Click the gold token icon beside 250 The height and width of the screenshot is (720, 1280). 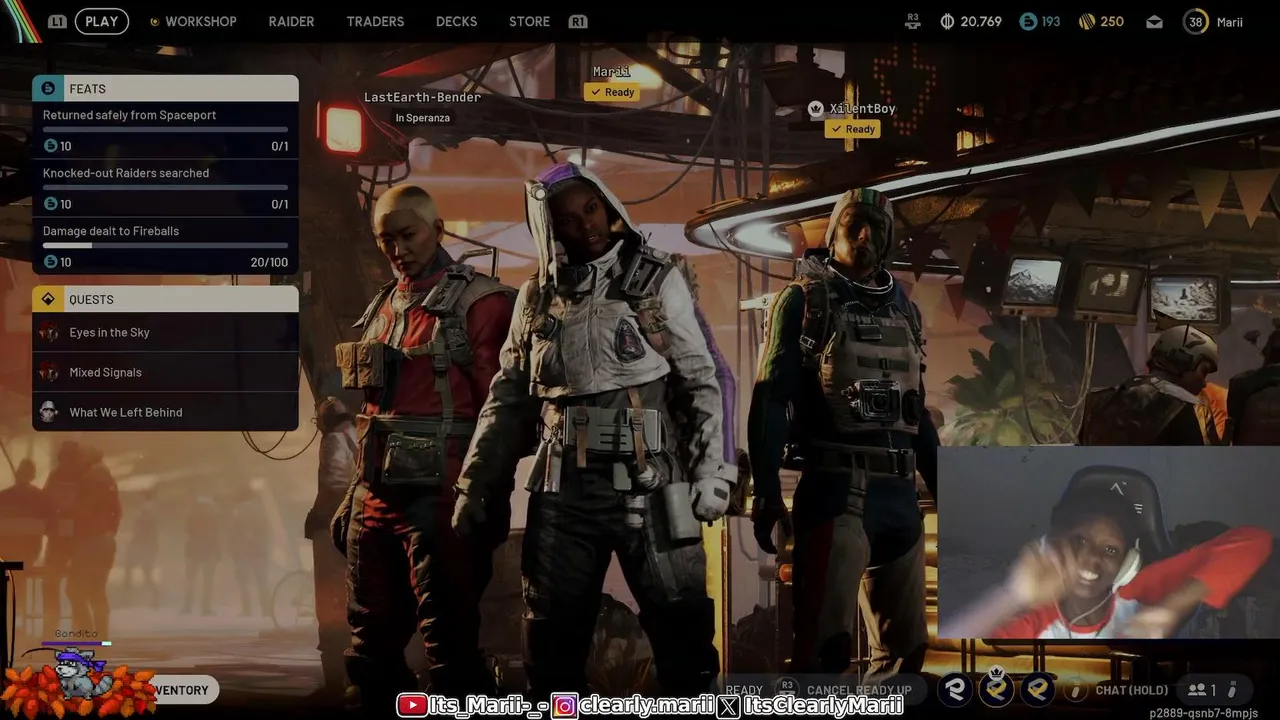(x=1087, y=21)
